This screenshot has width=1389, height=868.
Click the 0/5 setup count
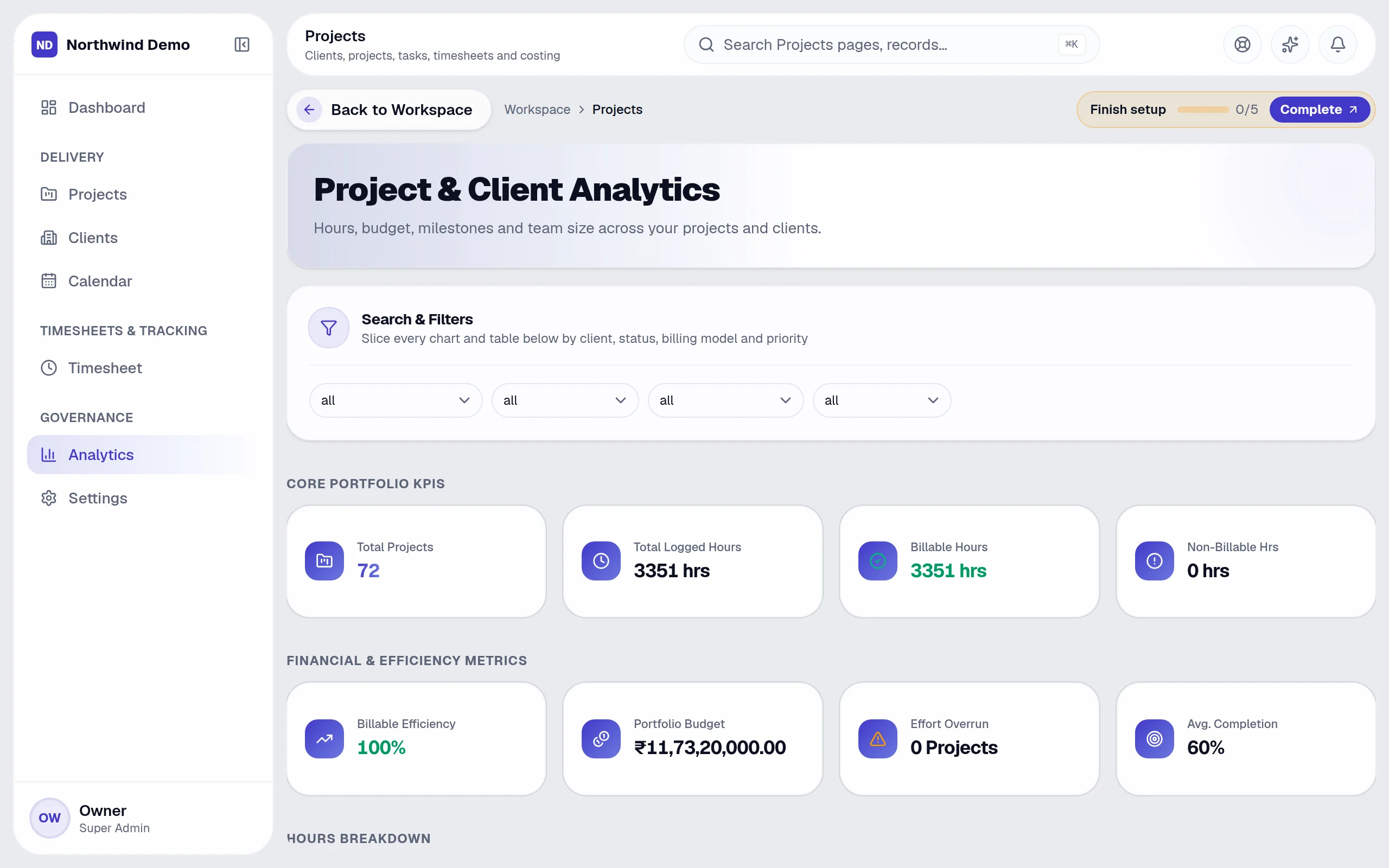[1246, 110]
